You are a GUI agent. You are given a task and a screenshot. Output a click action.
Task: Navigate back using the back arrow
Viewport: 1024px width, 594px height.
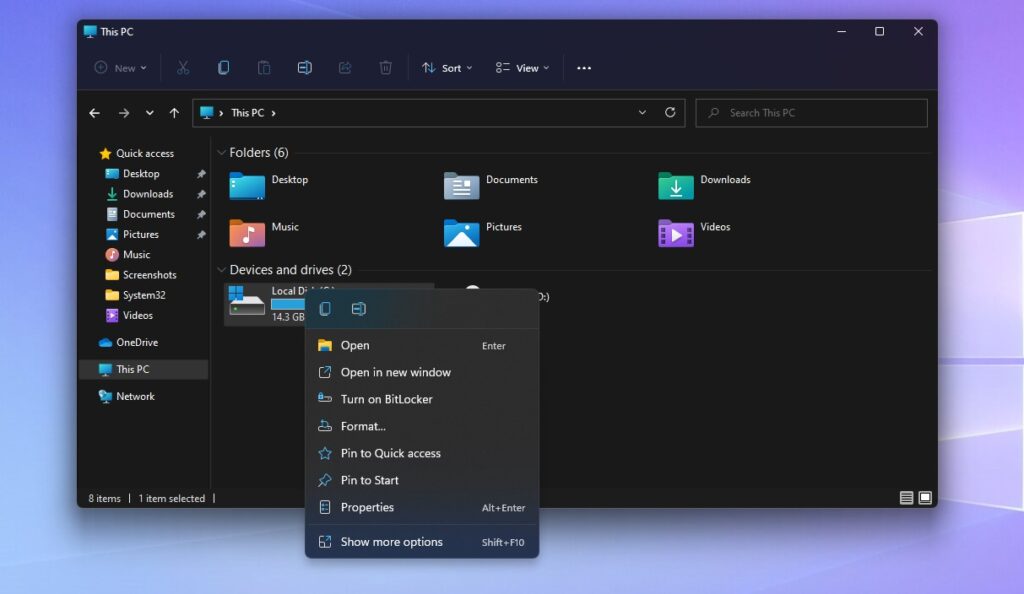point(94,113)
